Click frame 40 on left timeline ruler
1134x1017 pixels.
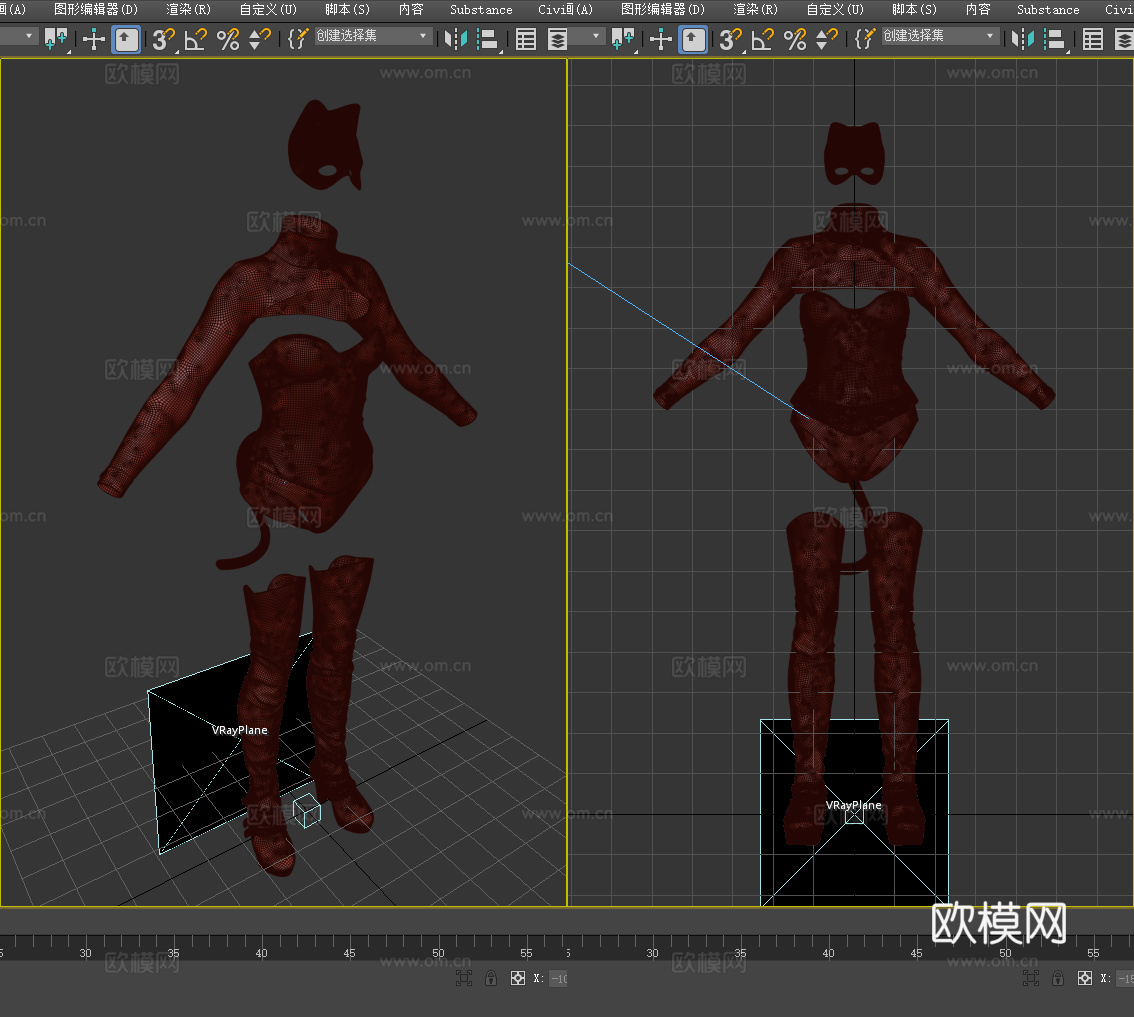click(x=261, y=953)
